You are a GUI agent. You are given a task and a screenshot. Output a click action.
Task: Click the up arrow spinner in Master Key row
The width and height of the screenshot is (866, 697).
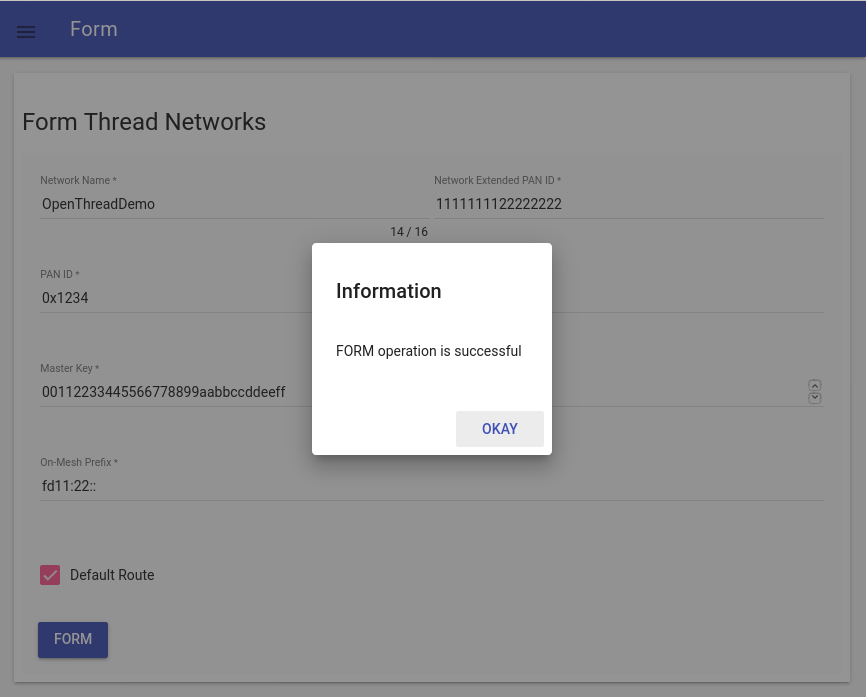[815, 385]
